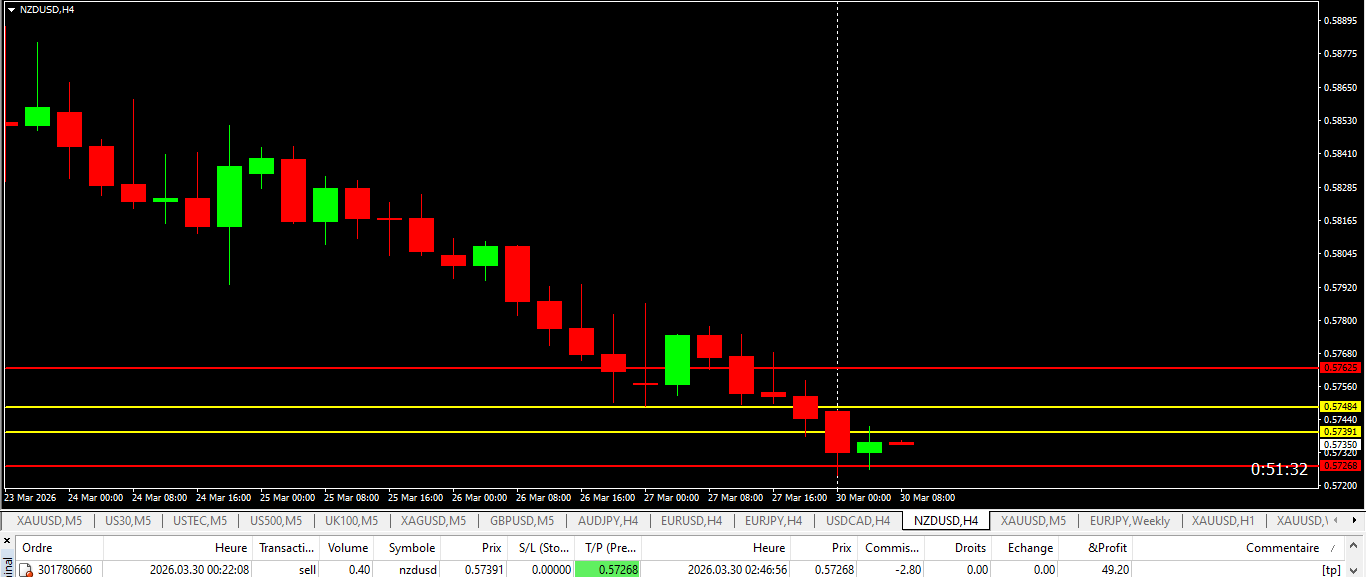Click the open price cell 0.57391

(x=484, y=570)
